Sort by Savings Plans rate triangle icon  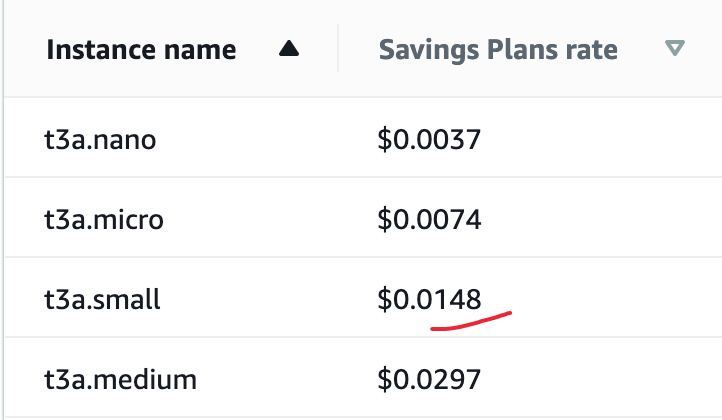[675, 48]
